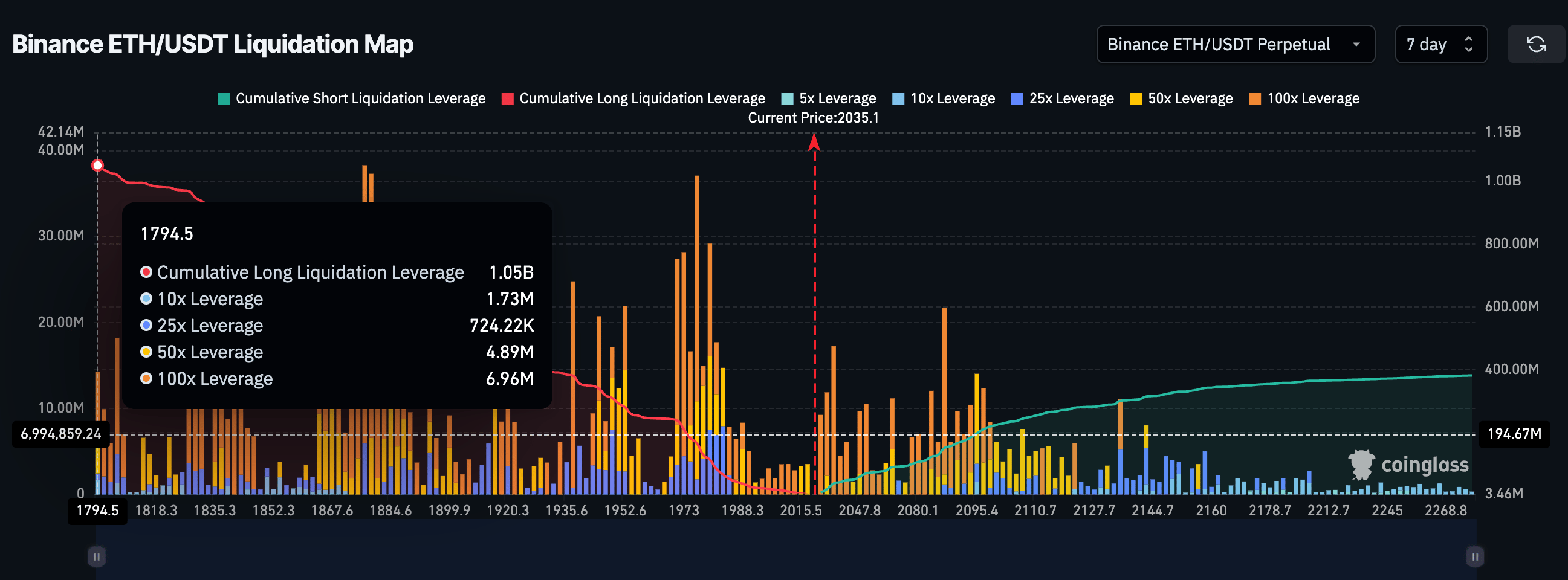The height and width of the screenshot is (580, 1568).
Task: Click the 25x Leverage blue swatch
Action: 1017,99
